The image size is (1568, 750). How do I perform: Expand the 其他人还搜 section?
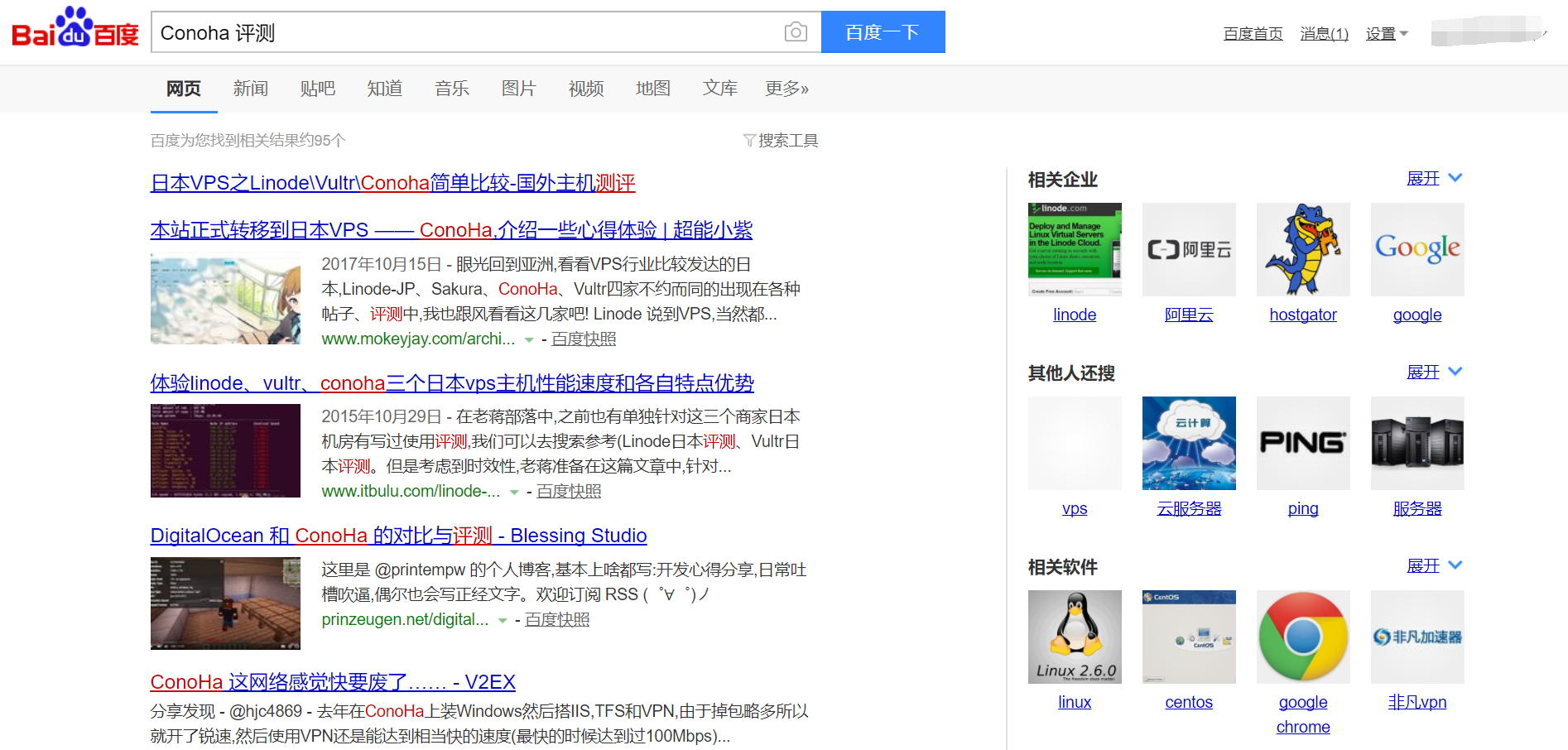tap(1435, 373)
